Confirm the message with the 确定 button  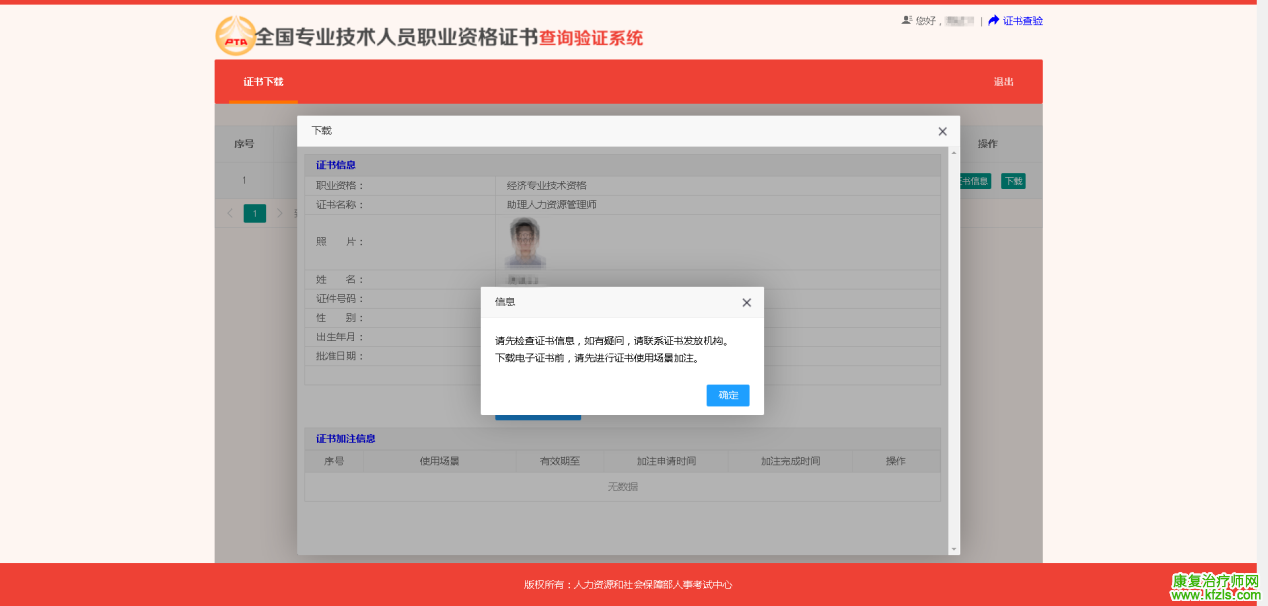[x=728, y=395]
